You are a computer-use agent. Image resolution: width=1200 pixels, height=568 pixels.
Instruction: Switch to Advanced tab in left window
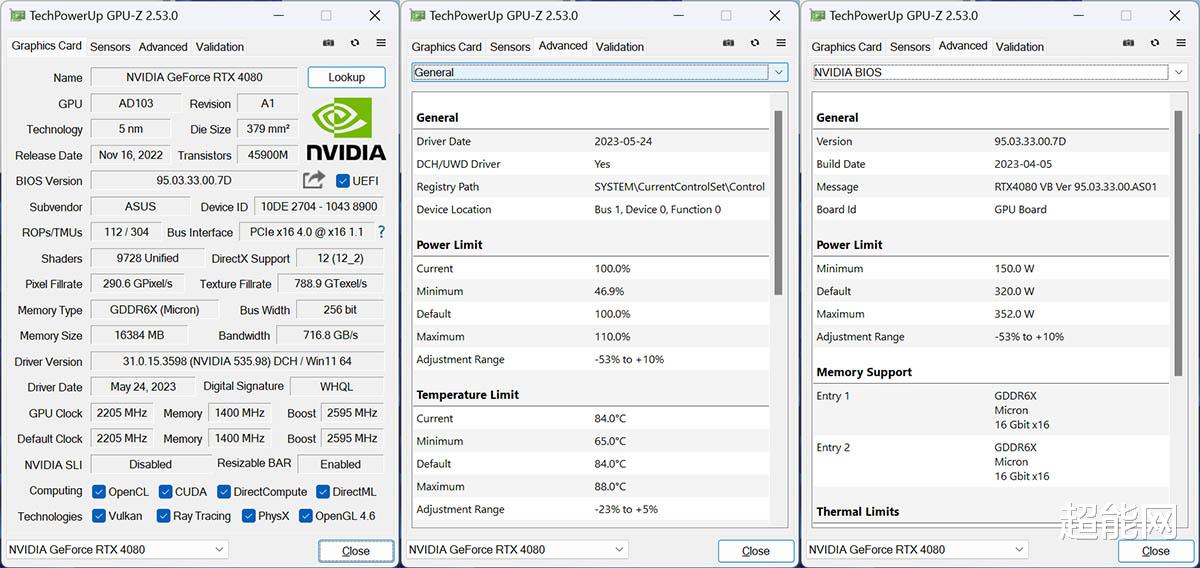163,47
